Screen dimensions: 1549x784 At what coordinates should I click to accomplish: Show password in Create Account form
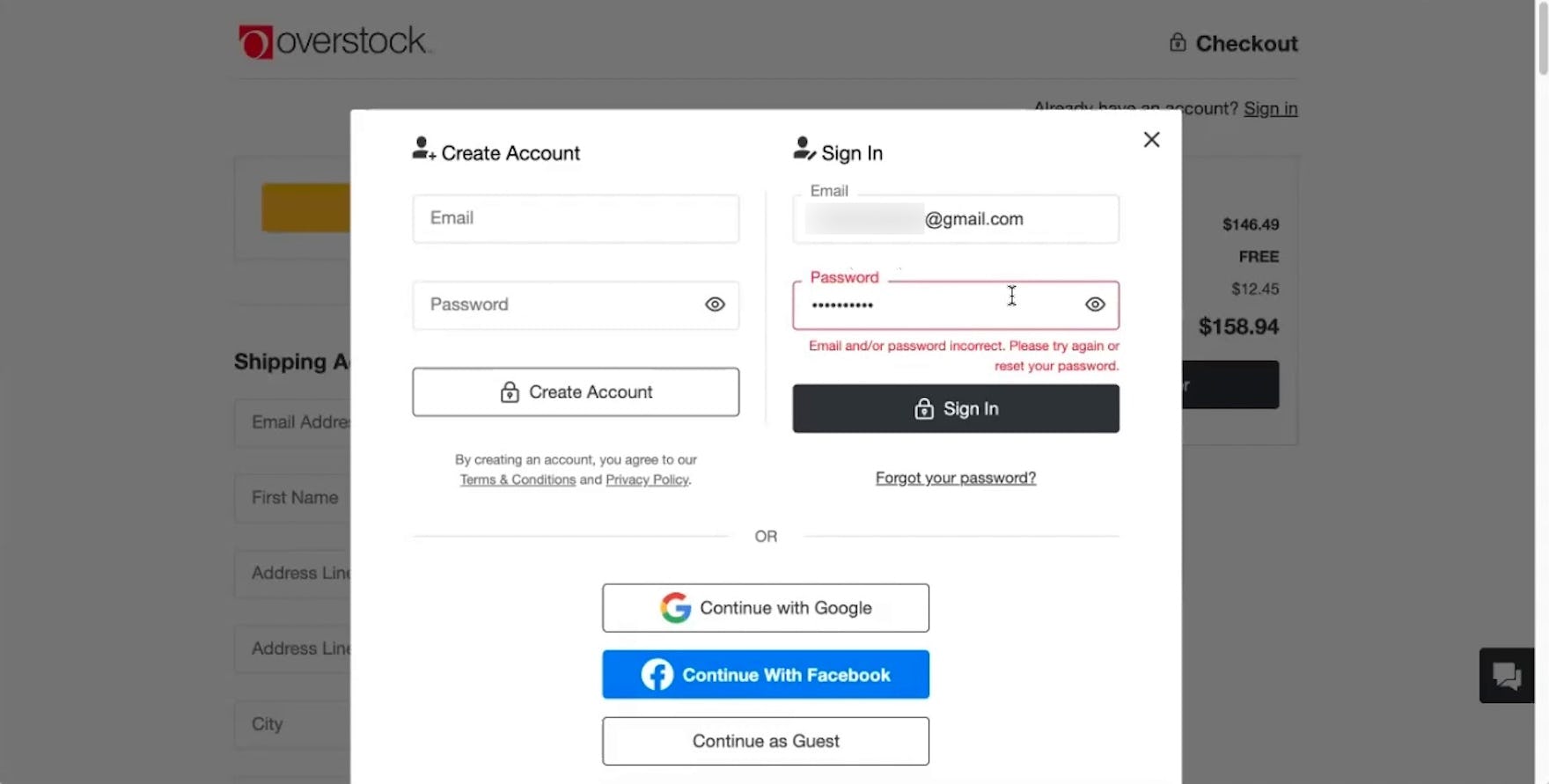tap(715, 304)
